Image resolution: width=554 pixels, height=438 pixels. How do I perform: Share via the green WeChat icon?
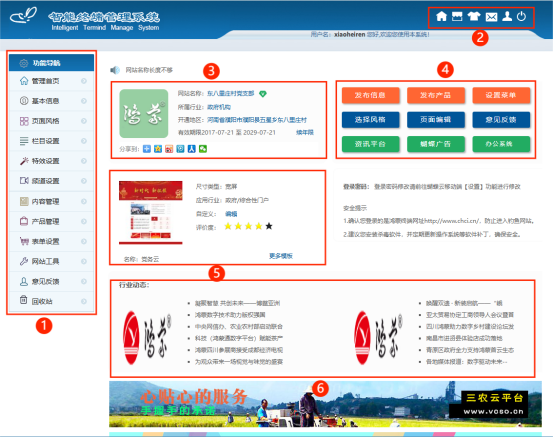(x=203, y=149)
